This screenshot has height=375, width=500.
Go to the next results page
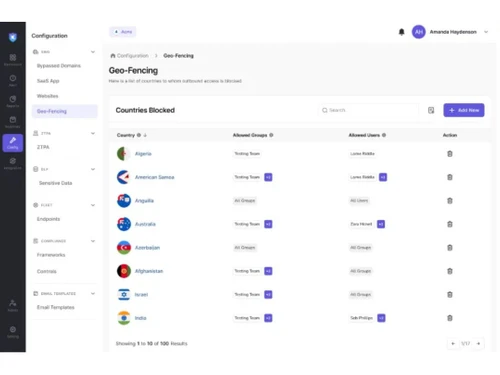click(478, 343)
